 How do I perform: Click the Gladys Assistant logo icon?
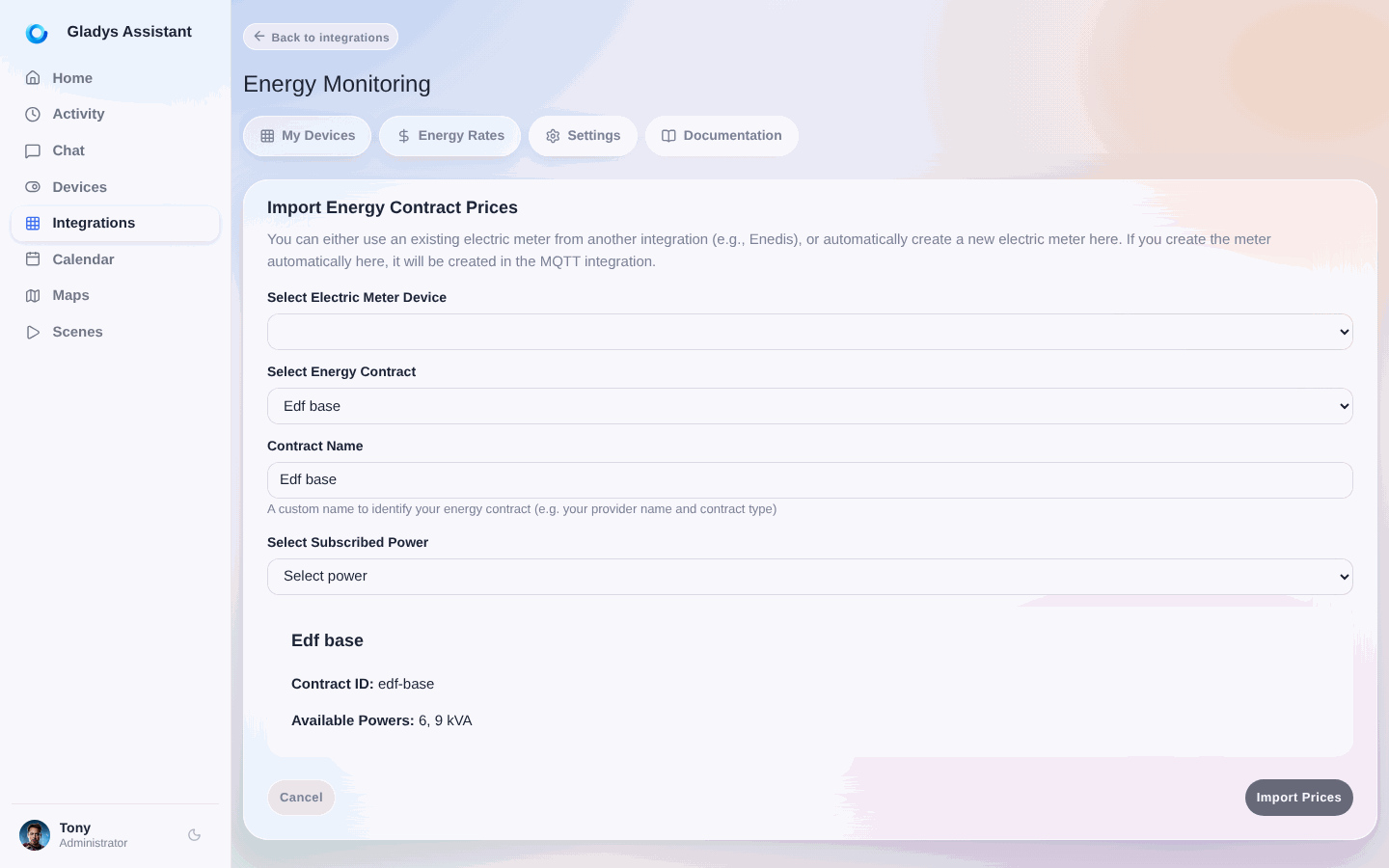tap(37, 34)
